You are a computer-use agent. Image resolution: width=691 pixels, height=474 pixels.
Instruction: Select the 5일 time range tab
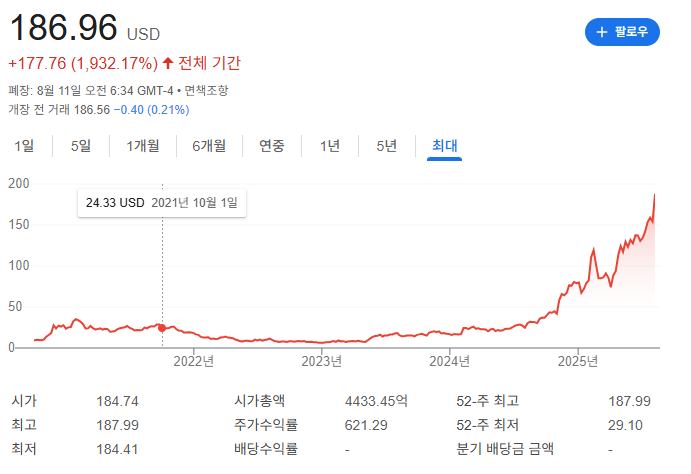pos(81,146)
